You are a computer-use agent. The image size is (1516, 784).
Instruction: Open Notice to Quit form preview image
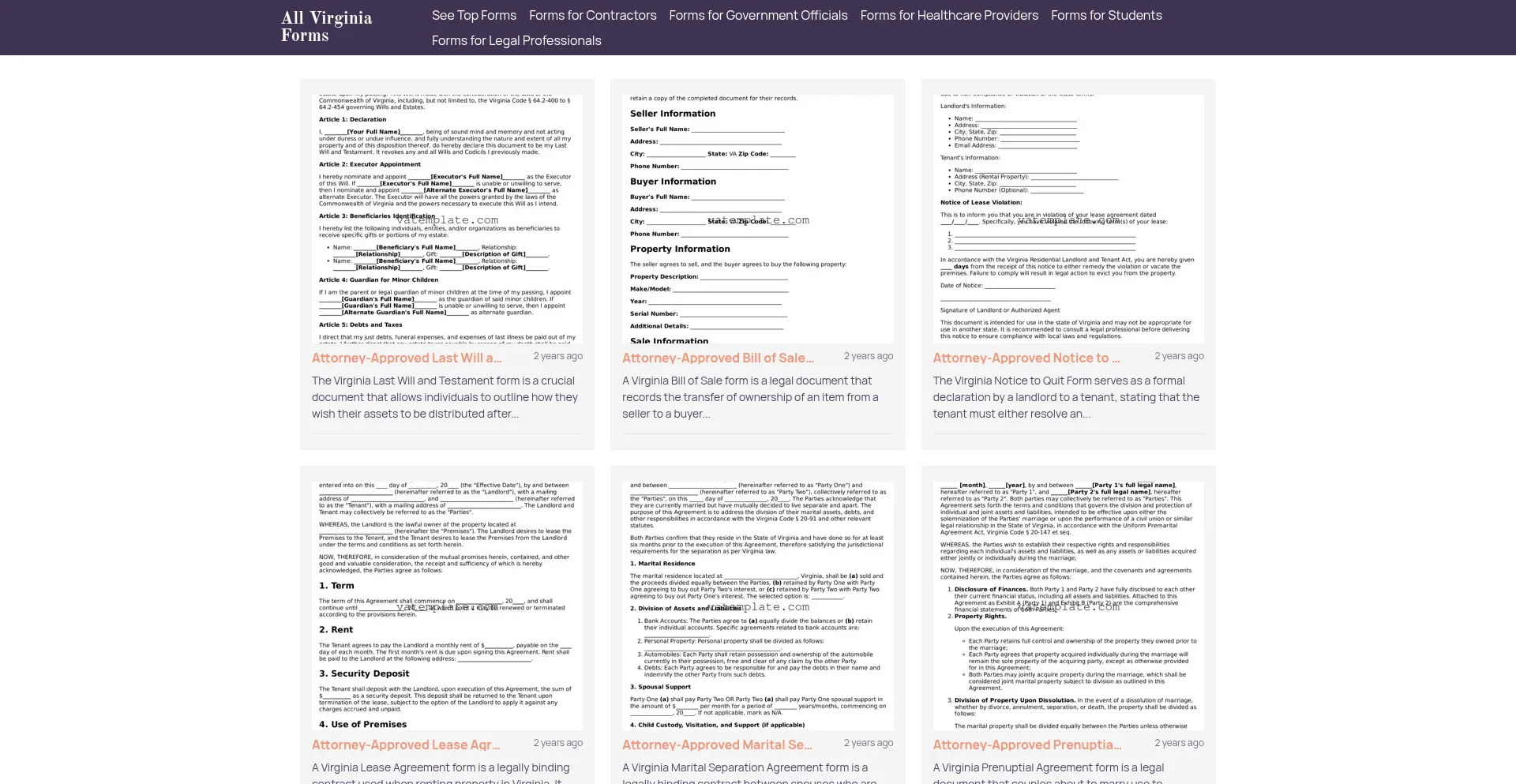pos(1068,219)
